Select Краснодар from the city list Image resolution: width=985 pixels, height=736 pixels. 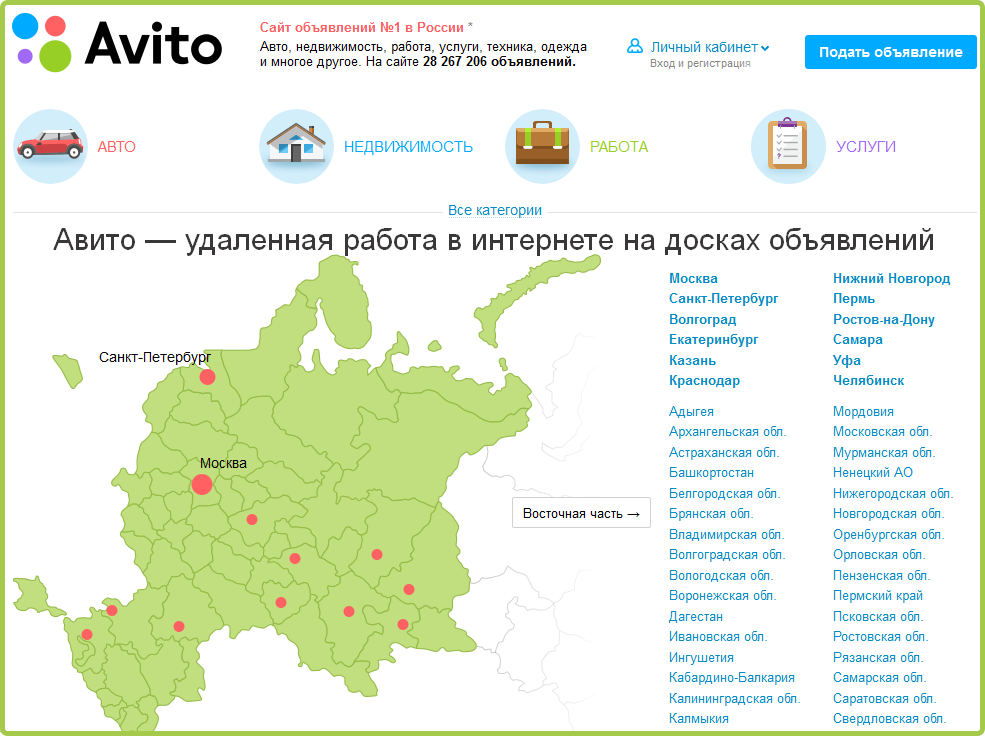[x=704, y=381]
